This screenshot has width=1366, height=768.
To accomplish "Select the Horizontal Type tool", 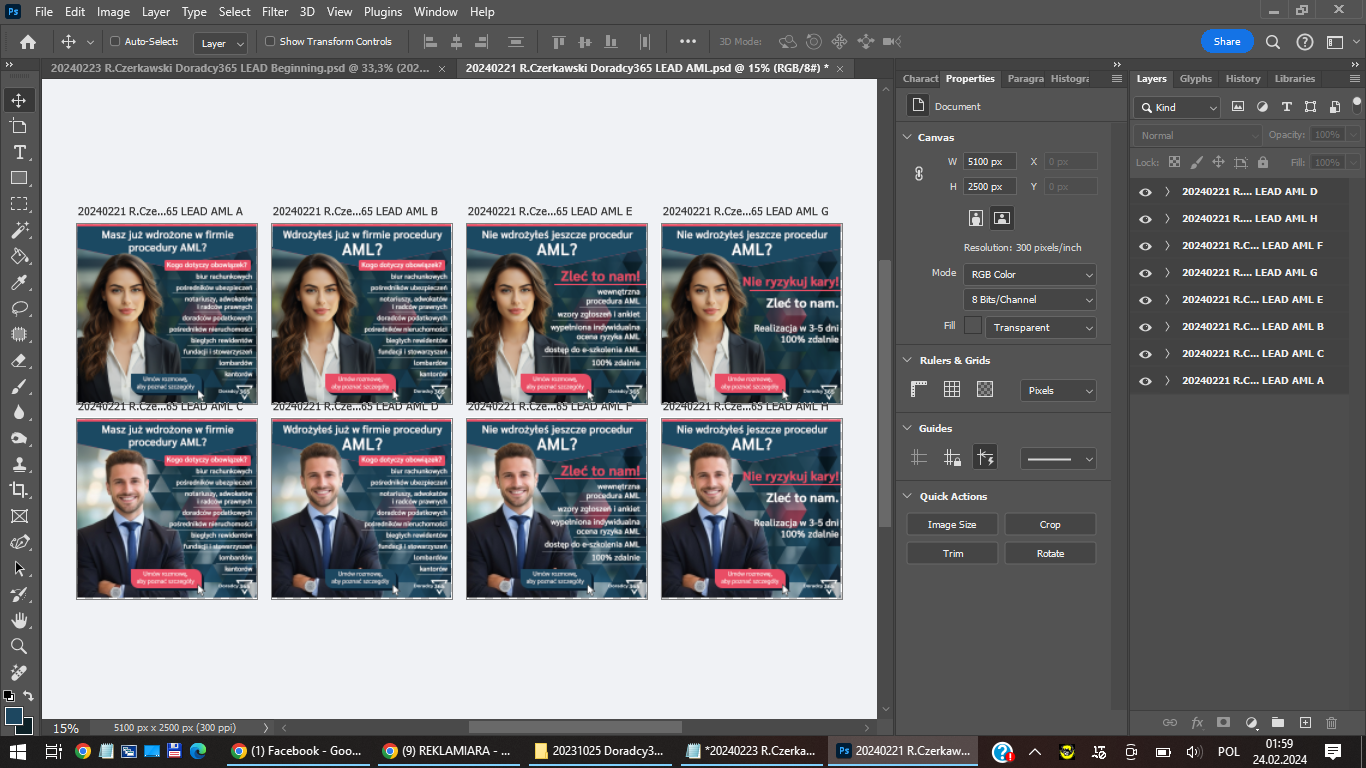I will pos(19,152).
